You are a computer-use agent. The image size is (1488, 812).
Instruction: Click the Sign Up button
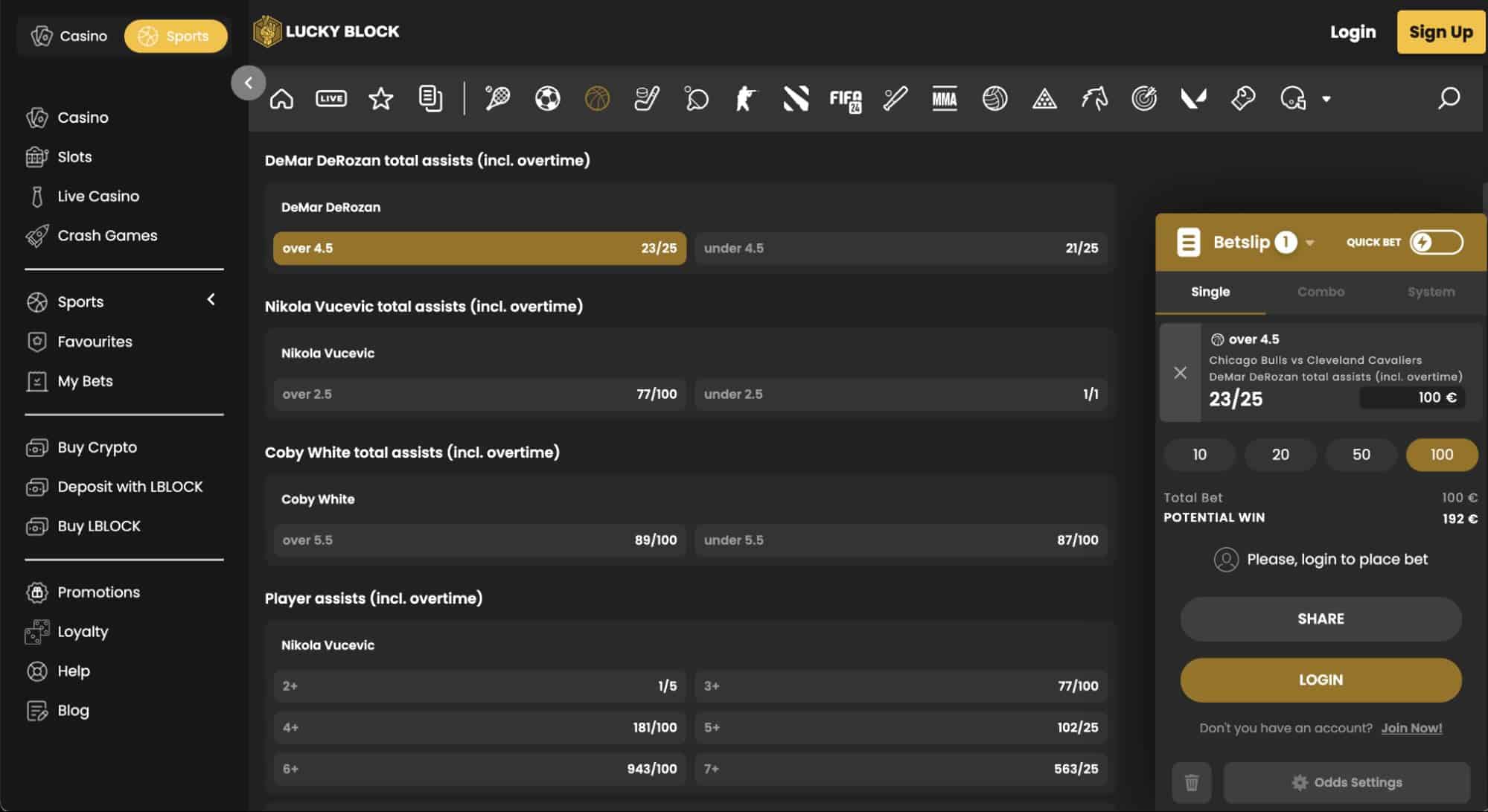pos(1440,32)
